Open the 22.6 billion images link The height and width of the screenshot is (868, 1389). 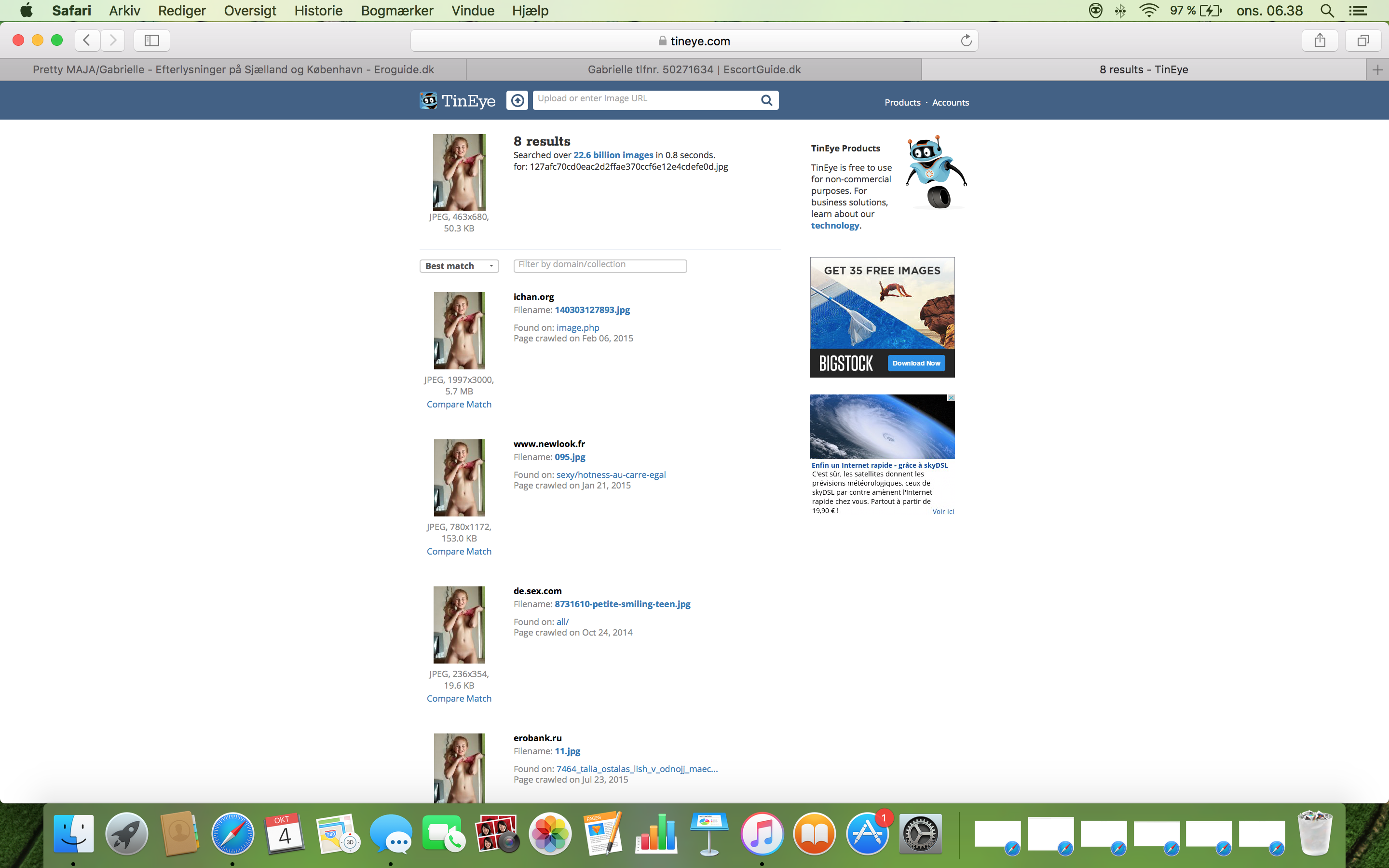tap(613, 155)
